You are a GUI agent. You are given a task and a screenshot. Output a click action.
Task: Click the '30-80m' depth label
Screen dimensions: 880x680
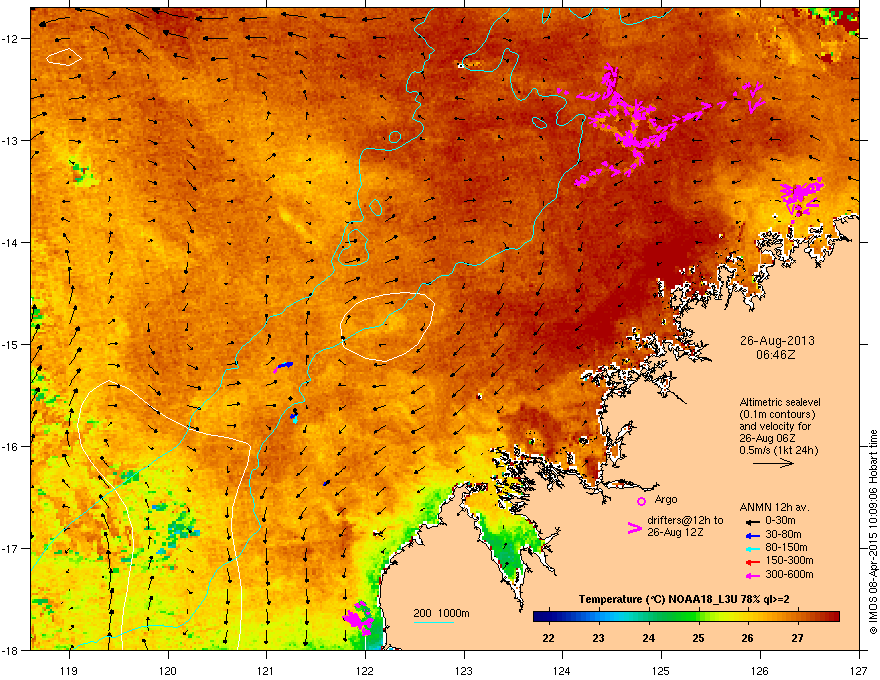click(x=783, y=535)
